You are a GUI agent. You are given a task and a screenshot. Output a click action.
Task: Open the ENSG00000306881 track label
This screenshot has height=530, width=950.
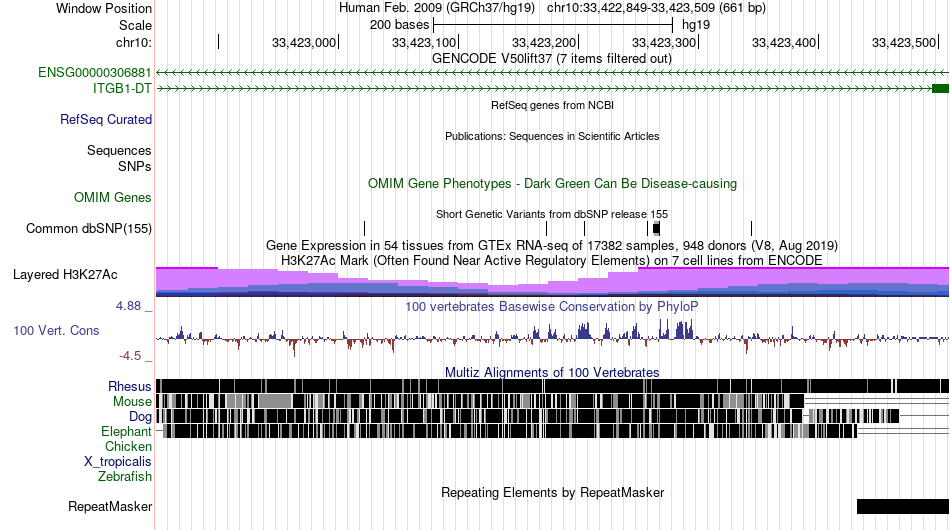point(95,73)
